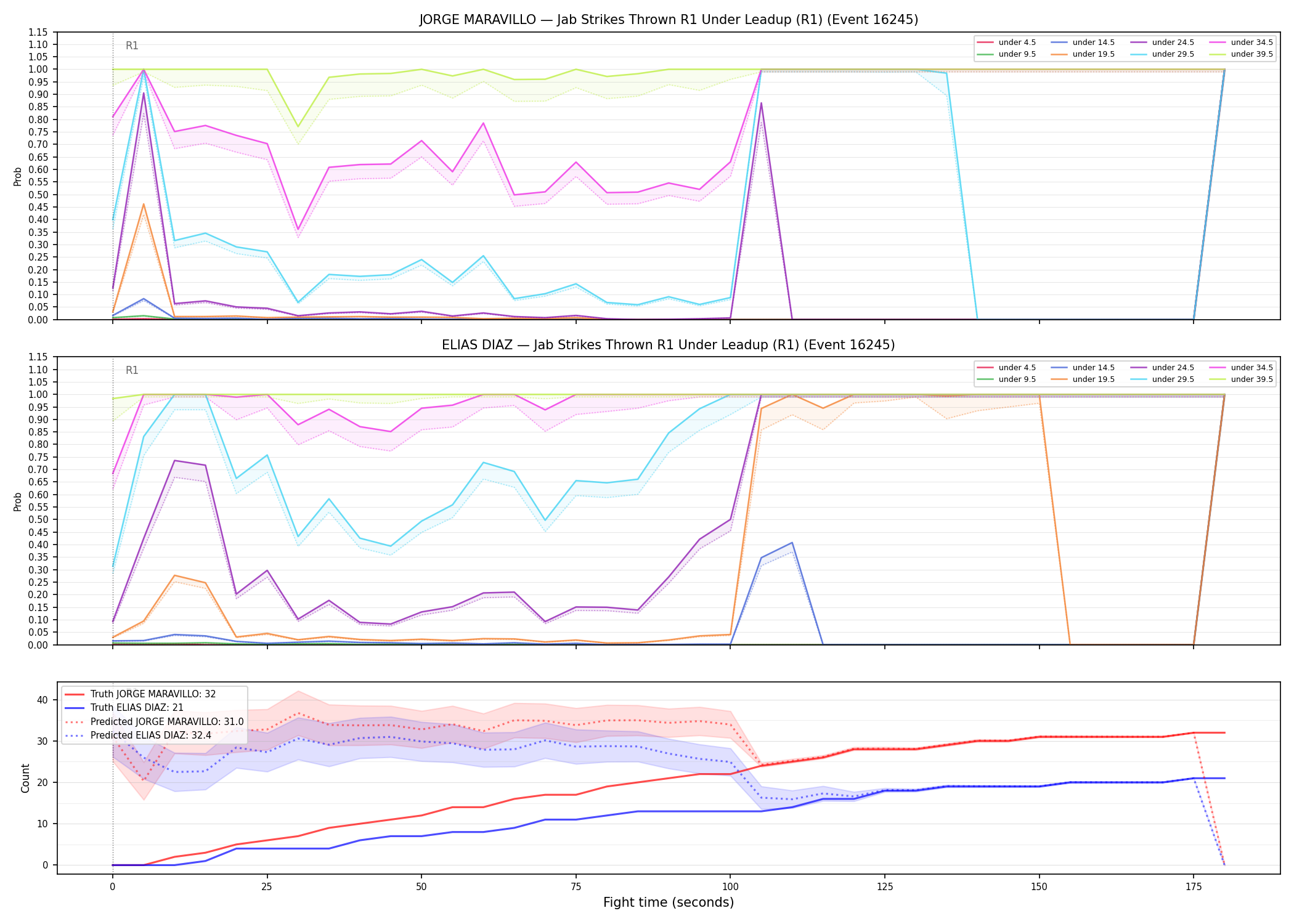1294x924 pixels.
Task: Click the 'Fight time (seconds)' axis label
Action: (x=669, y=902)
